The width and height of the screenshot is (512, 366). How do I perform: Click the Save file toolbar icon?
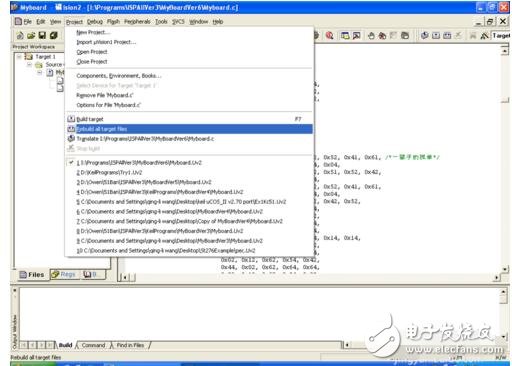click(x=42, y=35)
